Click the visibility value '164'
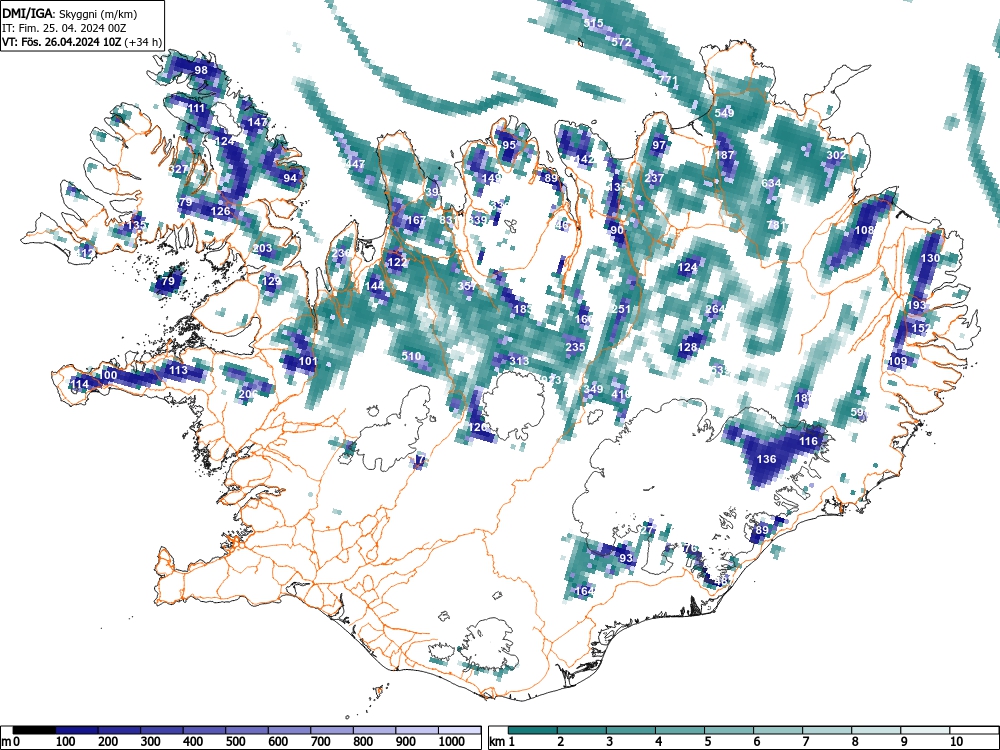Screen dimensions: 1000x750 click(x=584, y=591)
